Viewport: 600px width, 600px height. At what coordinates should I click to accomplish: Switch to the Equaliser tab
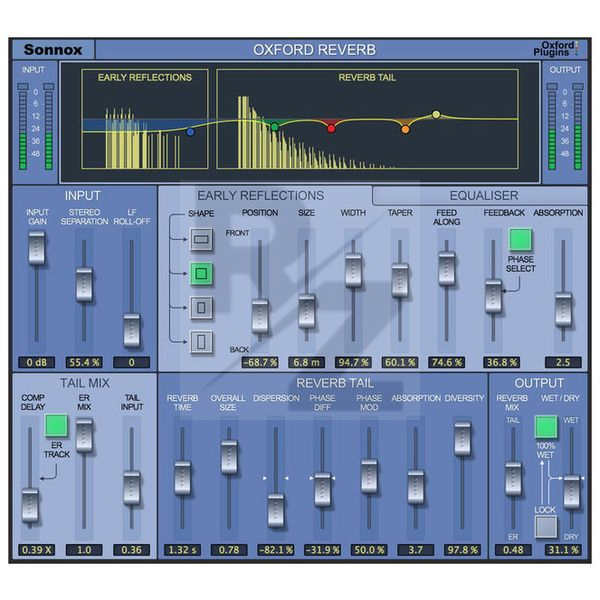483,196
